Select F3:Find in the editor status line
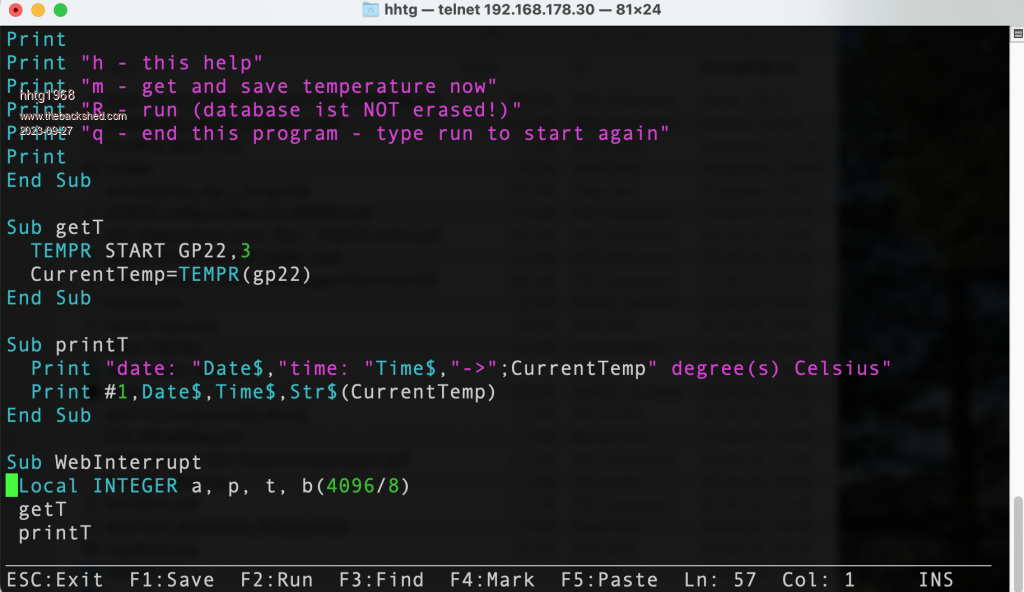This screenshot has width=1024, height=592. pos(381,580)
